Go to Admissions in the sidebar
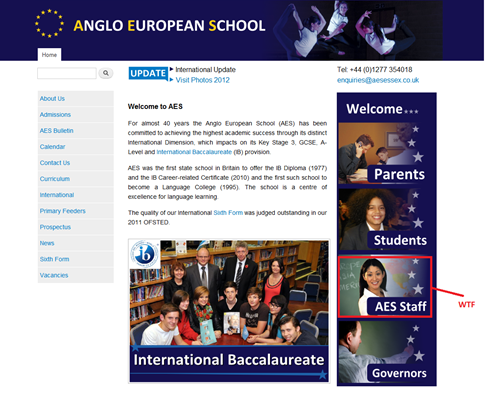The height and width of the screenshot is (395, 500). [x=55, y=115]
